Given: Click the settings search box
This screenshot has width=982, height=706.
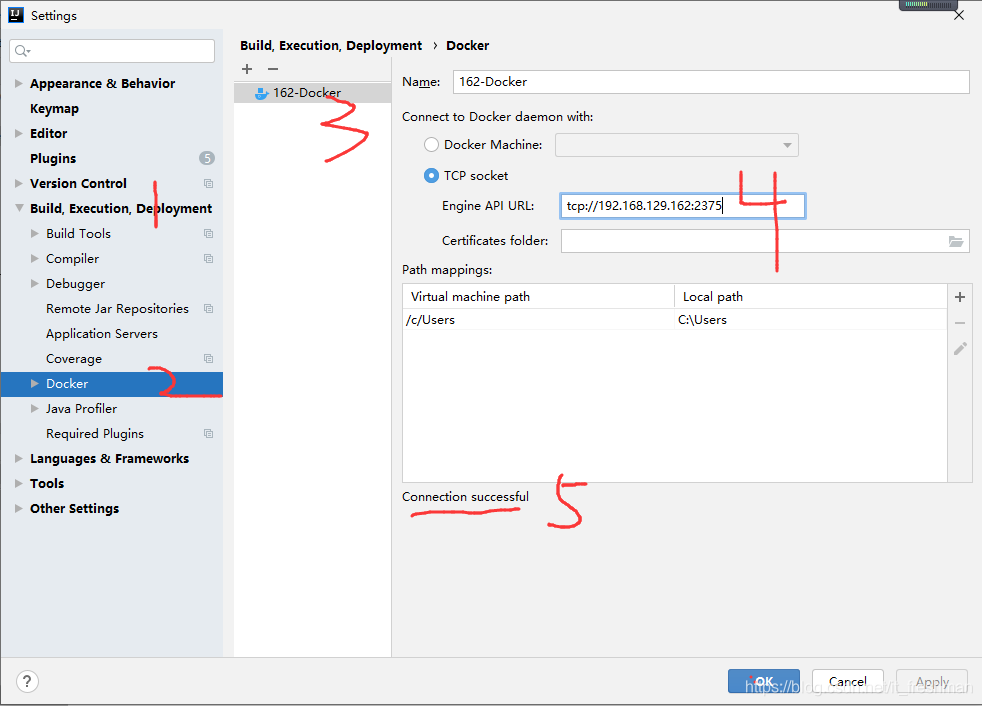Looking at the screenshot, I should point(112,51).
